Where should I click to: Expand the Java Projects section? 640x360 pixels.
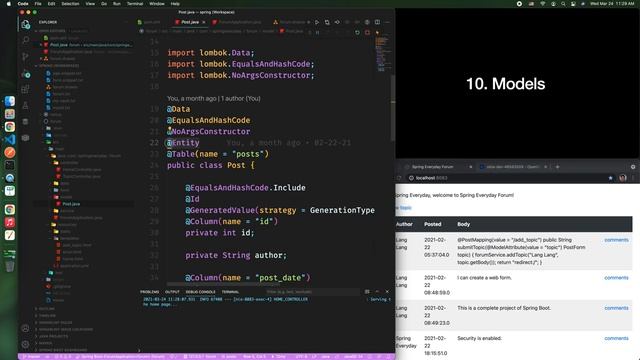(53, 336)
